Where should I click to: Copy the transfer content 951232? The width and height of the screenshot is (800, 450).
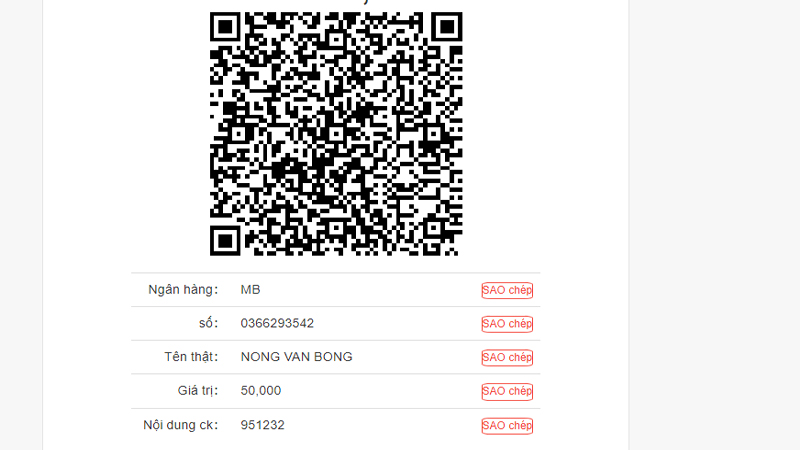click(x=507, y=426)
